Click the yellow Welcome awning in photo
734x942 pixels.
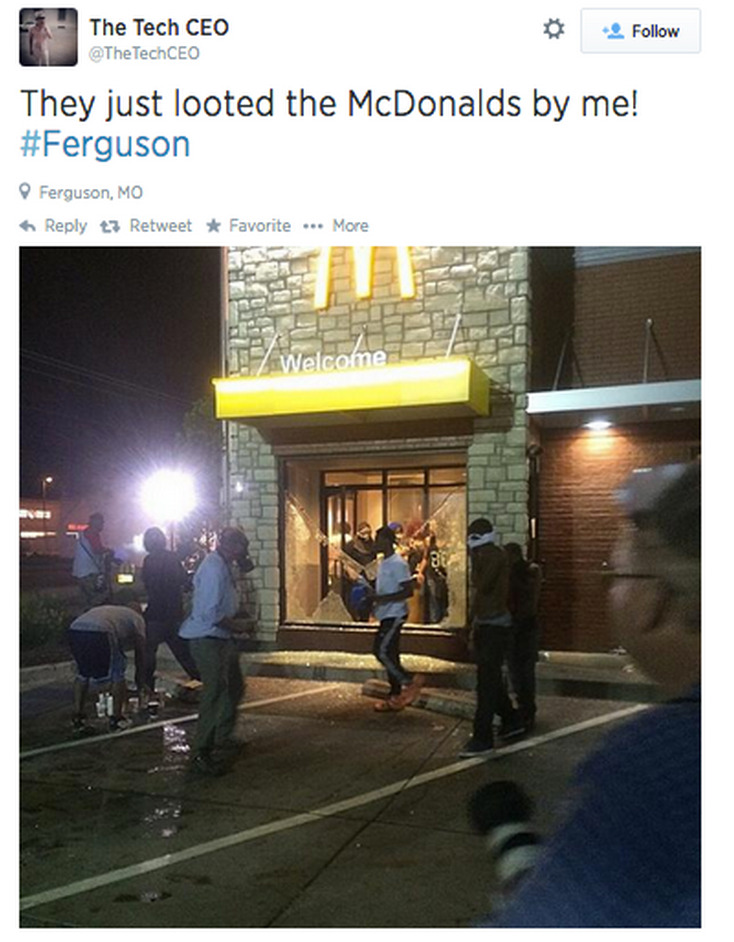click(351, 389)
